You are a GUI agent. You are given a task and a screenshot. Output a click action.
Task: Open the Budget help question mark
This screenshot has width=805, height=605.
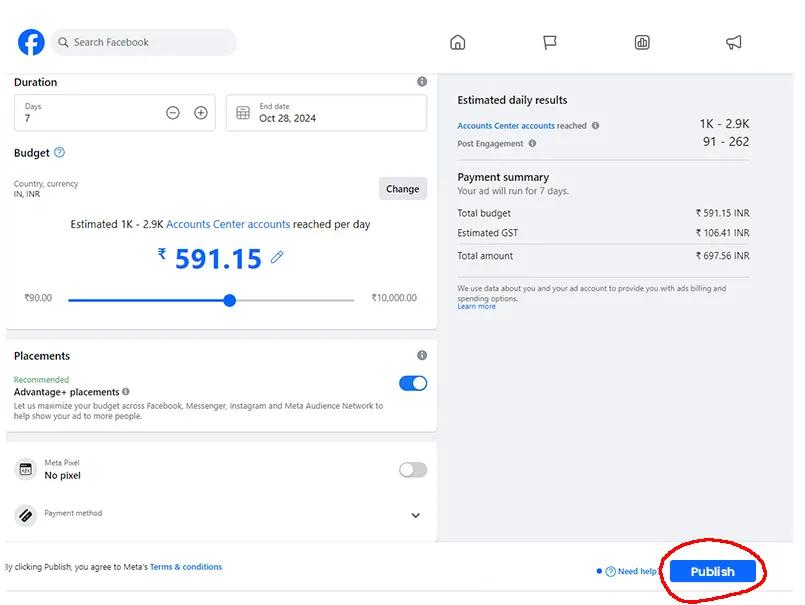(61, 152)
